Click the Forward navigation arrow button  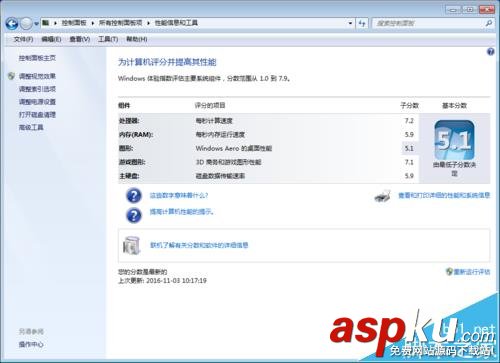click(x=26, y=23)
